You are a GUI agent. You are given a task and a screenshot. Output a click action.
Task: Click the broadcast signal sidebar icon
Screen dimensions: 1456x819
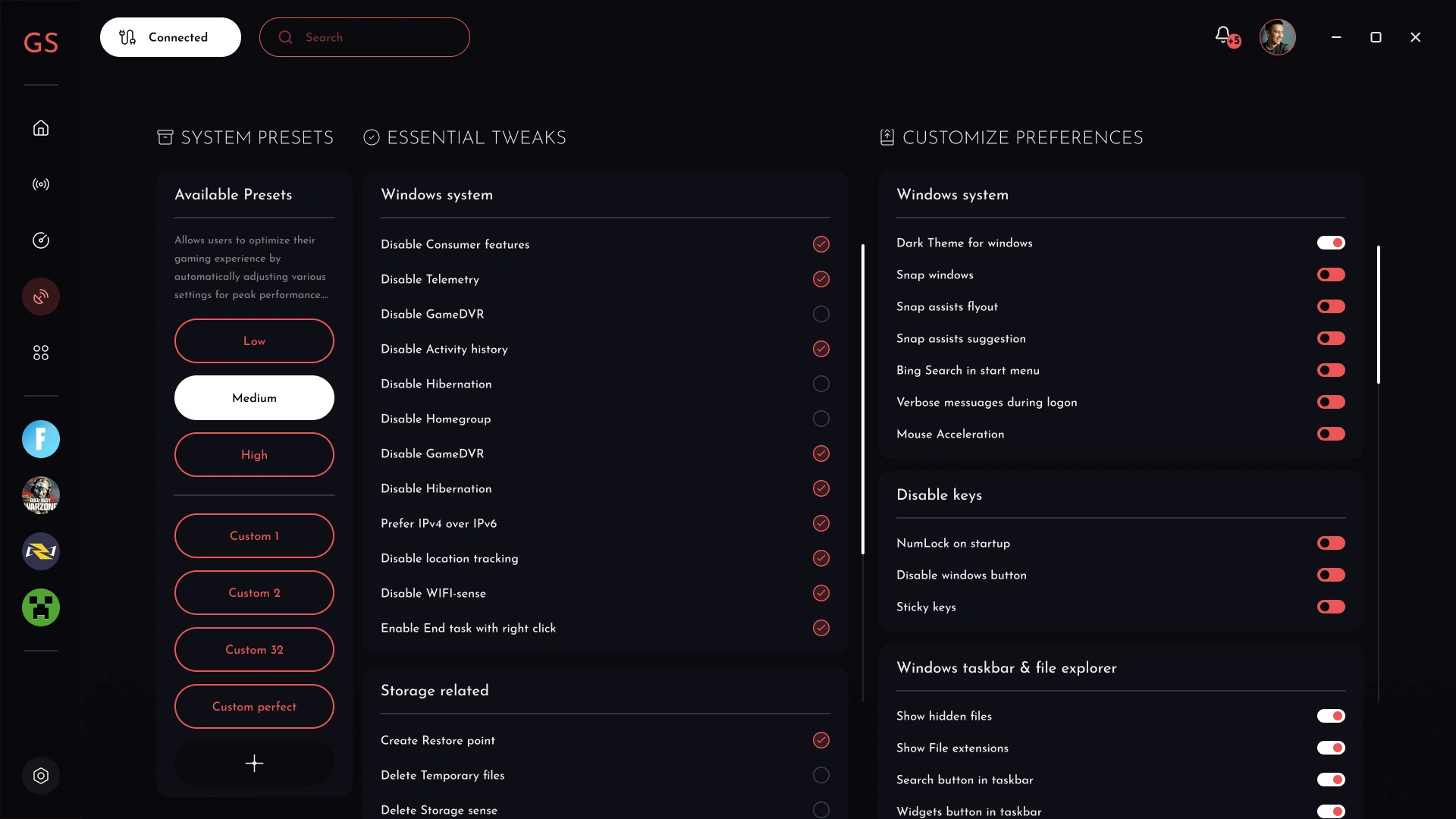pyautogui.click(x=41, y=184)
